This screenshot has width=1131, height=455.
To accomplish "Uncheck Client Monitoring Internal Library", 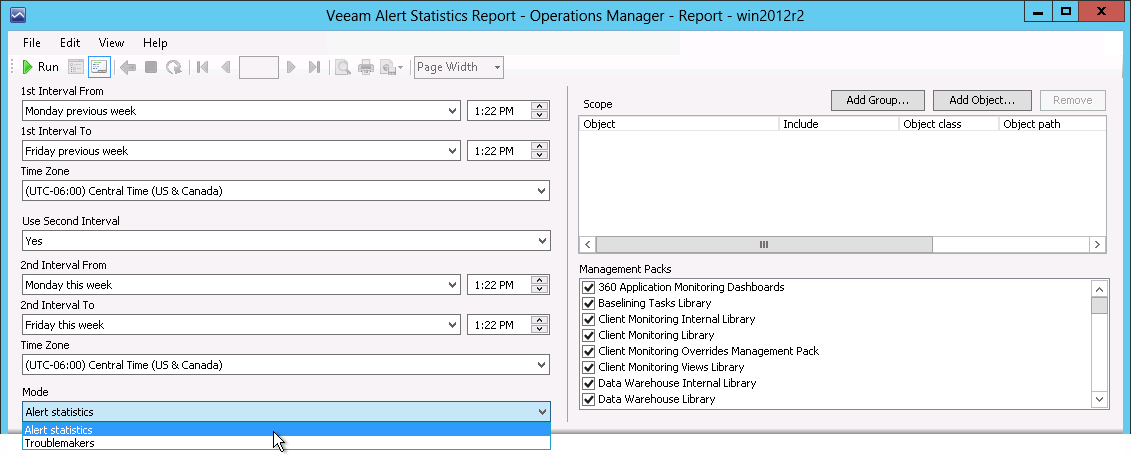I will (x=588, y=319).
